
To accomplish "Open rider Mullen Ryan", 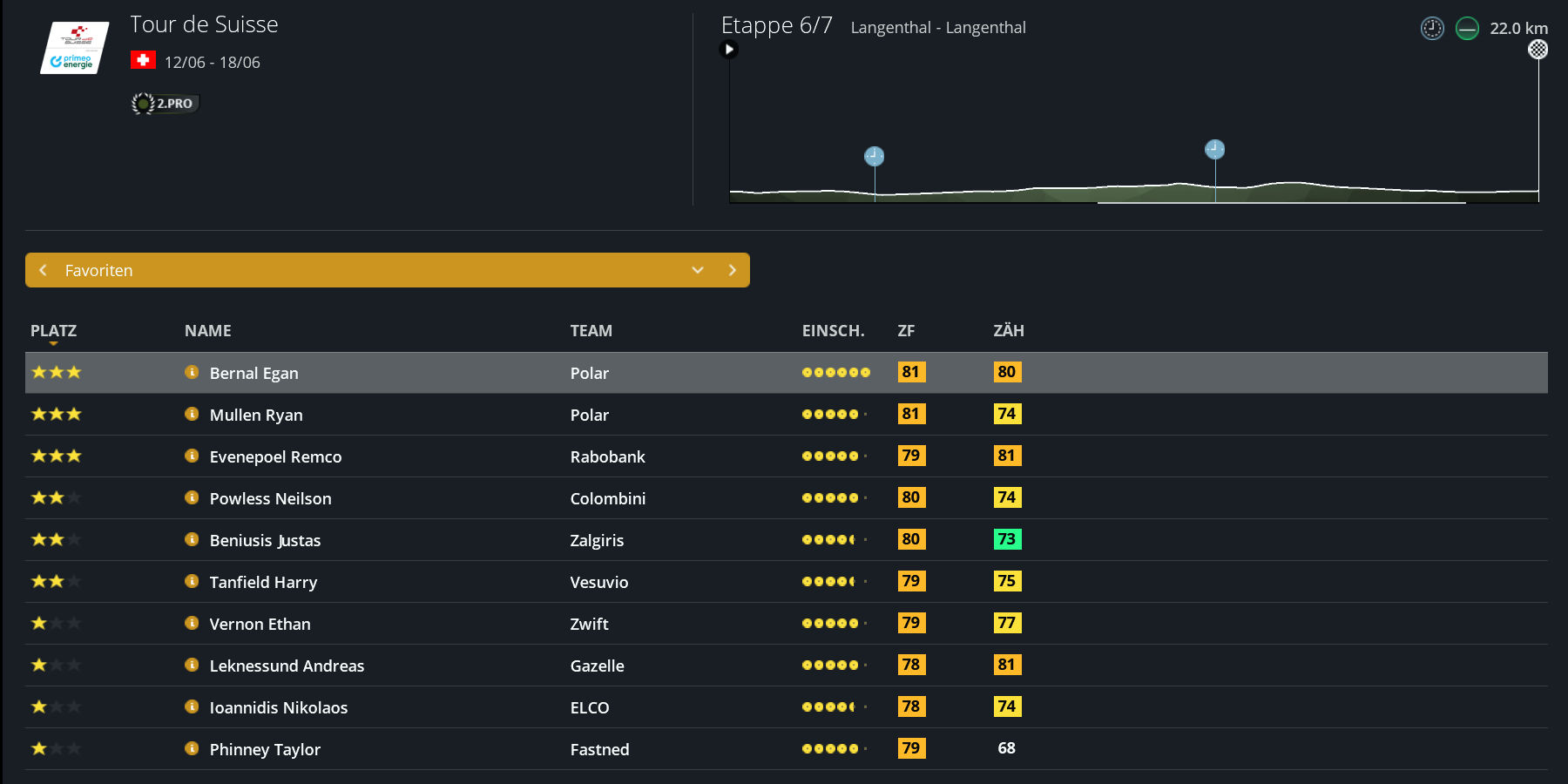I will coord(256,415).
